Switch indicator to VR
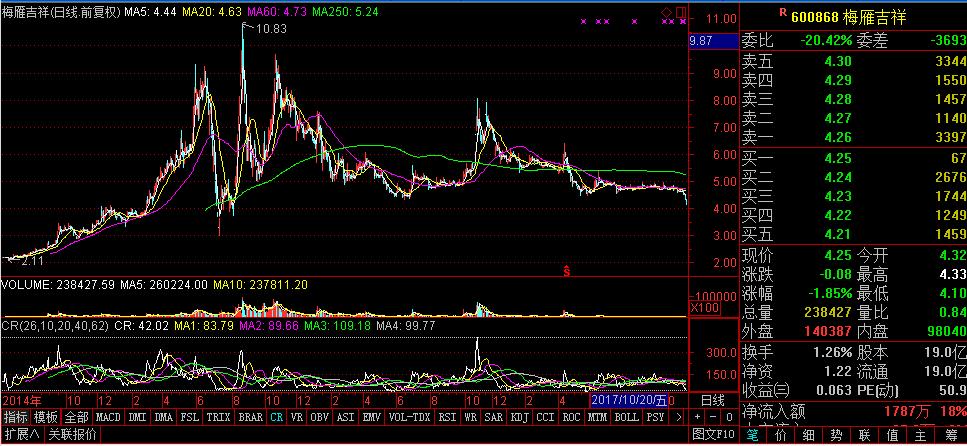 pos(297,417)
